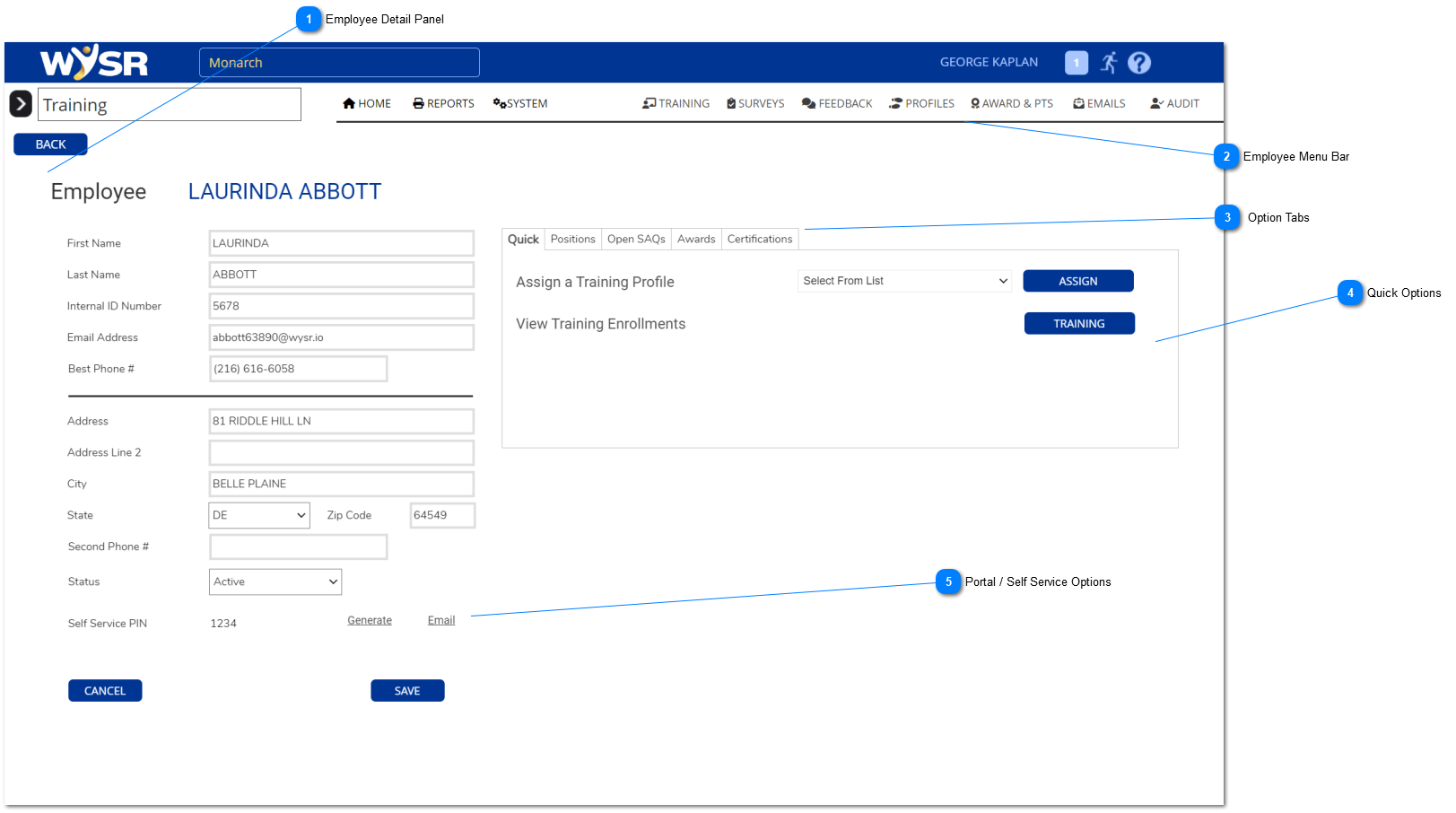Open the Select From List training profile dropdown

coord(903,280)
